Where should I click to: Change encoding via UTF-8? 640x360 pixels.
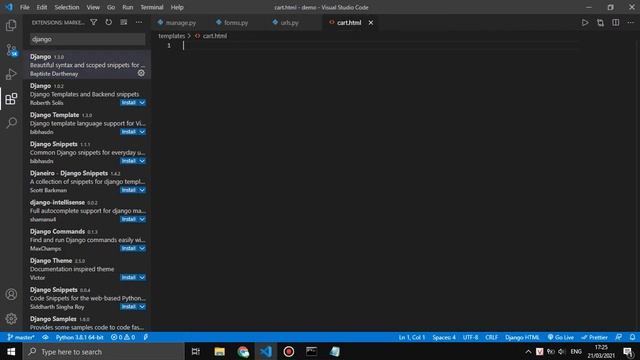[x=470, y=337]
